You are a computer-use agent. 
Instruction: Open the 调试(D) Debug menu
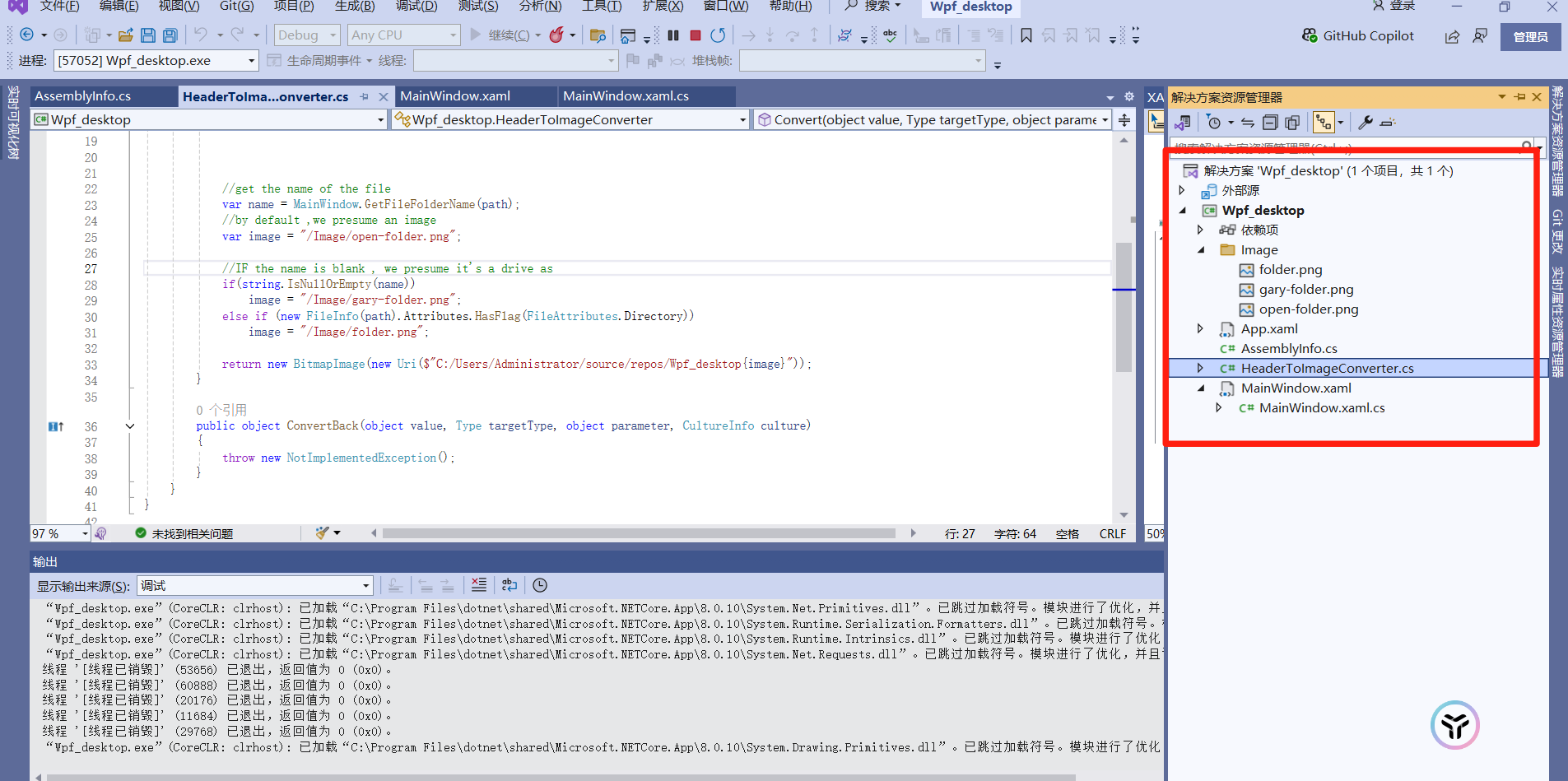[x=416, y=7]
